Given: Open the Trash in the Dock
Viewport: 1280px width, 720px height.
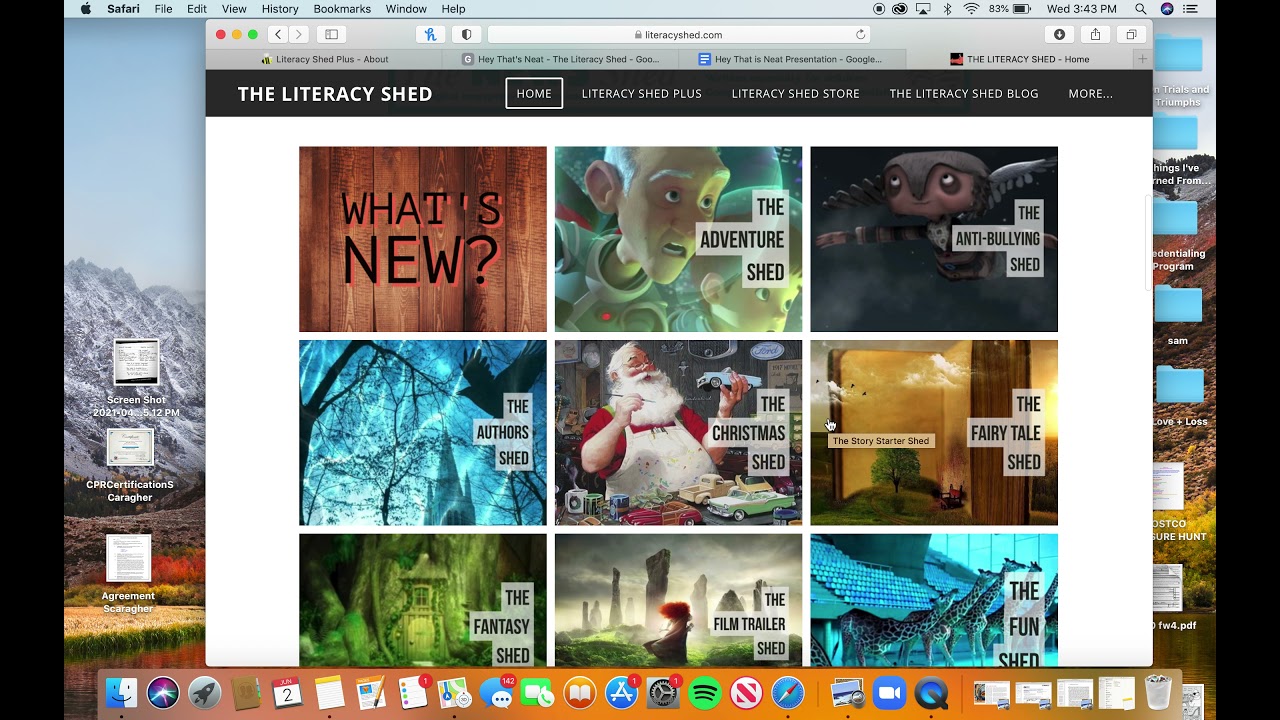Looking at the screenshot, I should tap(1158, 692).
